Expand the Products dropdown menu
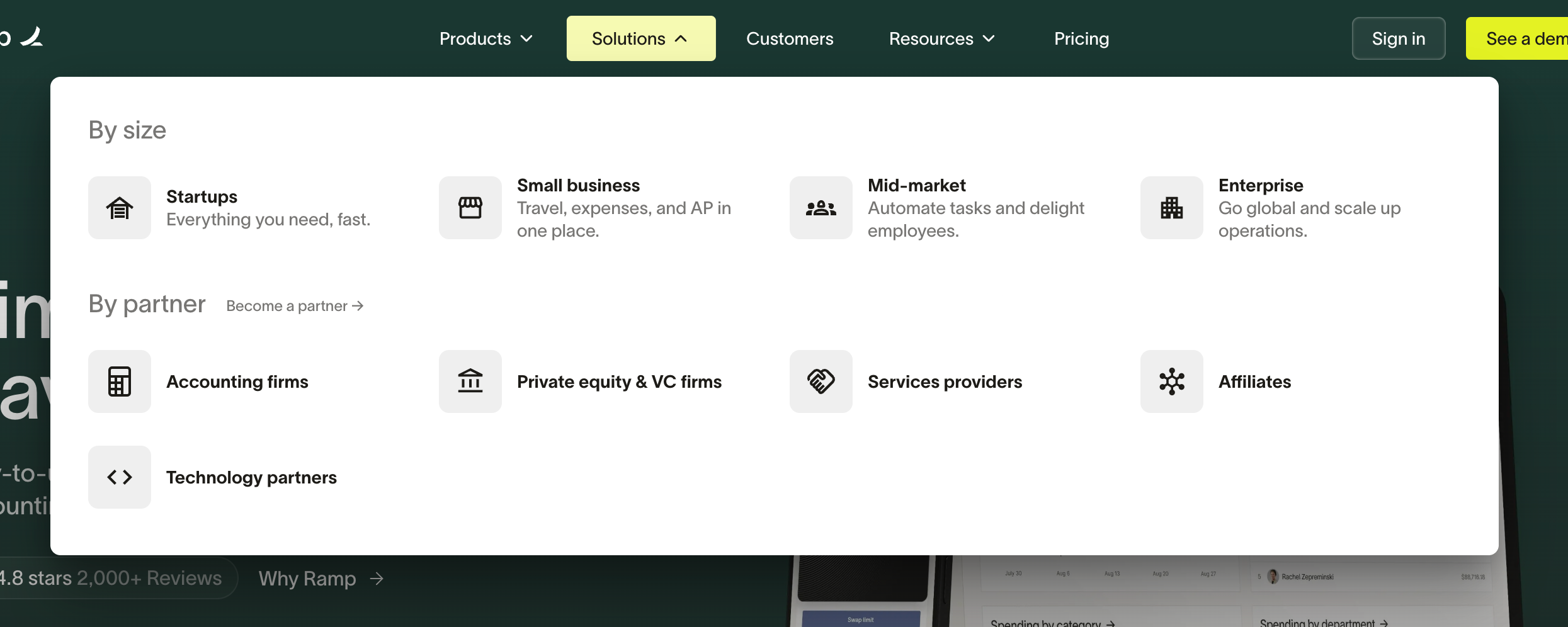 click(x=486, y=39)
